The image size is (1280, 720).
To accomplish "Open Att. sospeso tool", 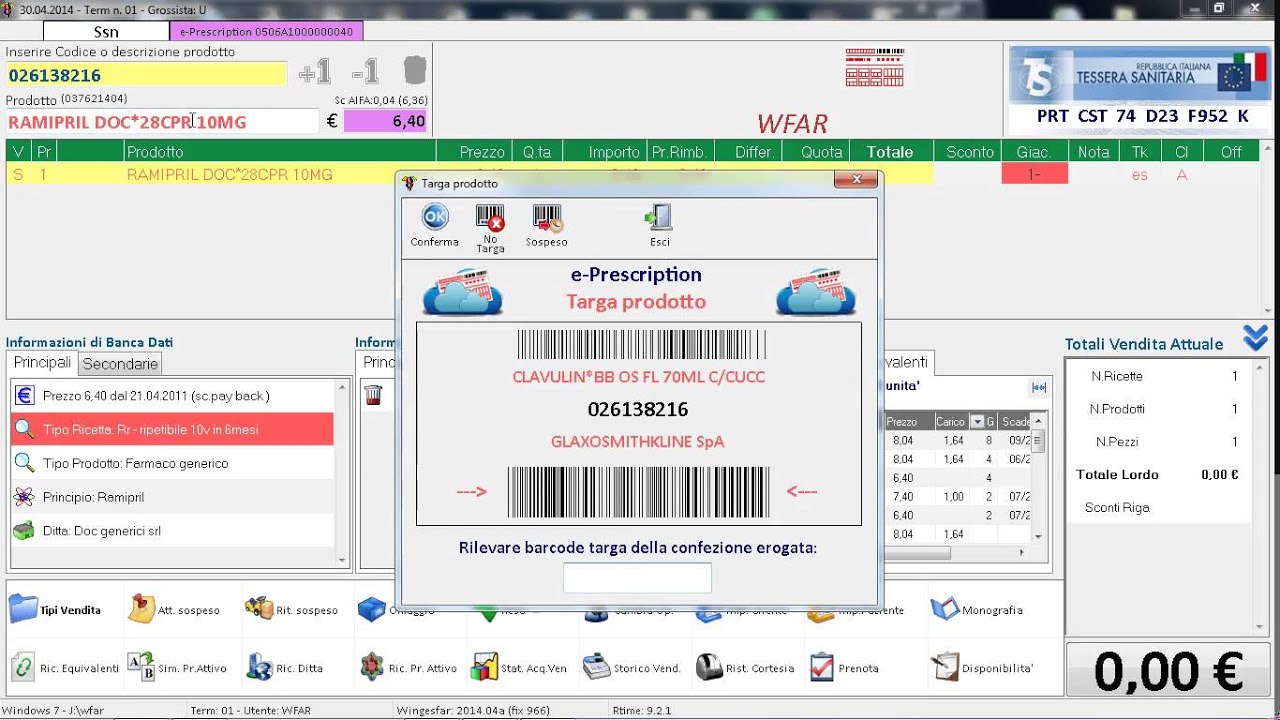I will click(174, 609).
